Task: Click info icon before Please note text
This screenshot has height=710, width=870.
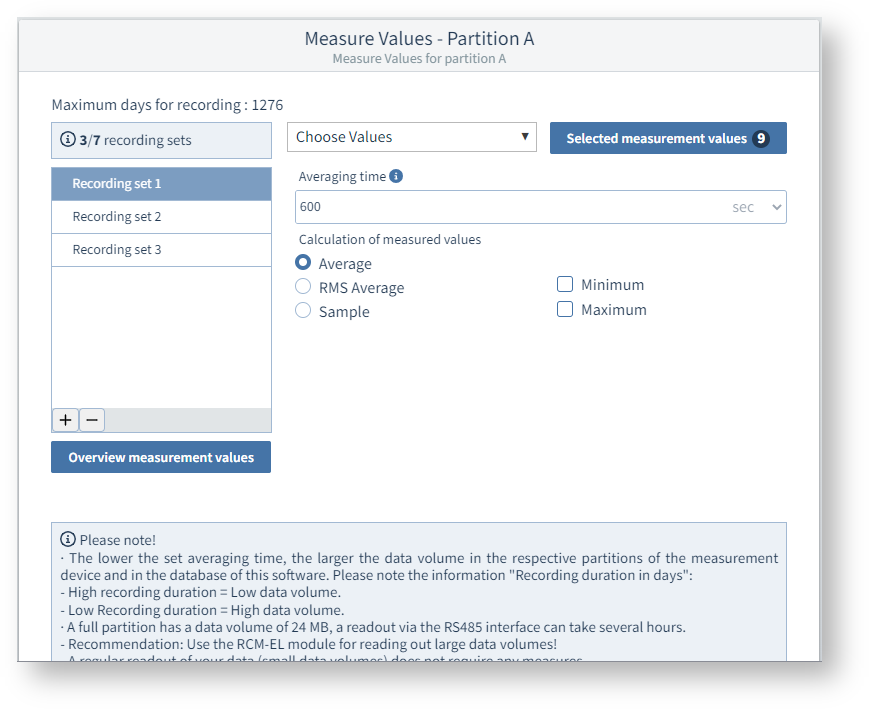Action: [68, 539]
